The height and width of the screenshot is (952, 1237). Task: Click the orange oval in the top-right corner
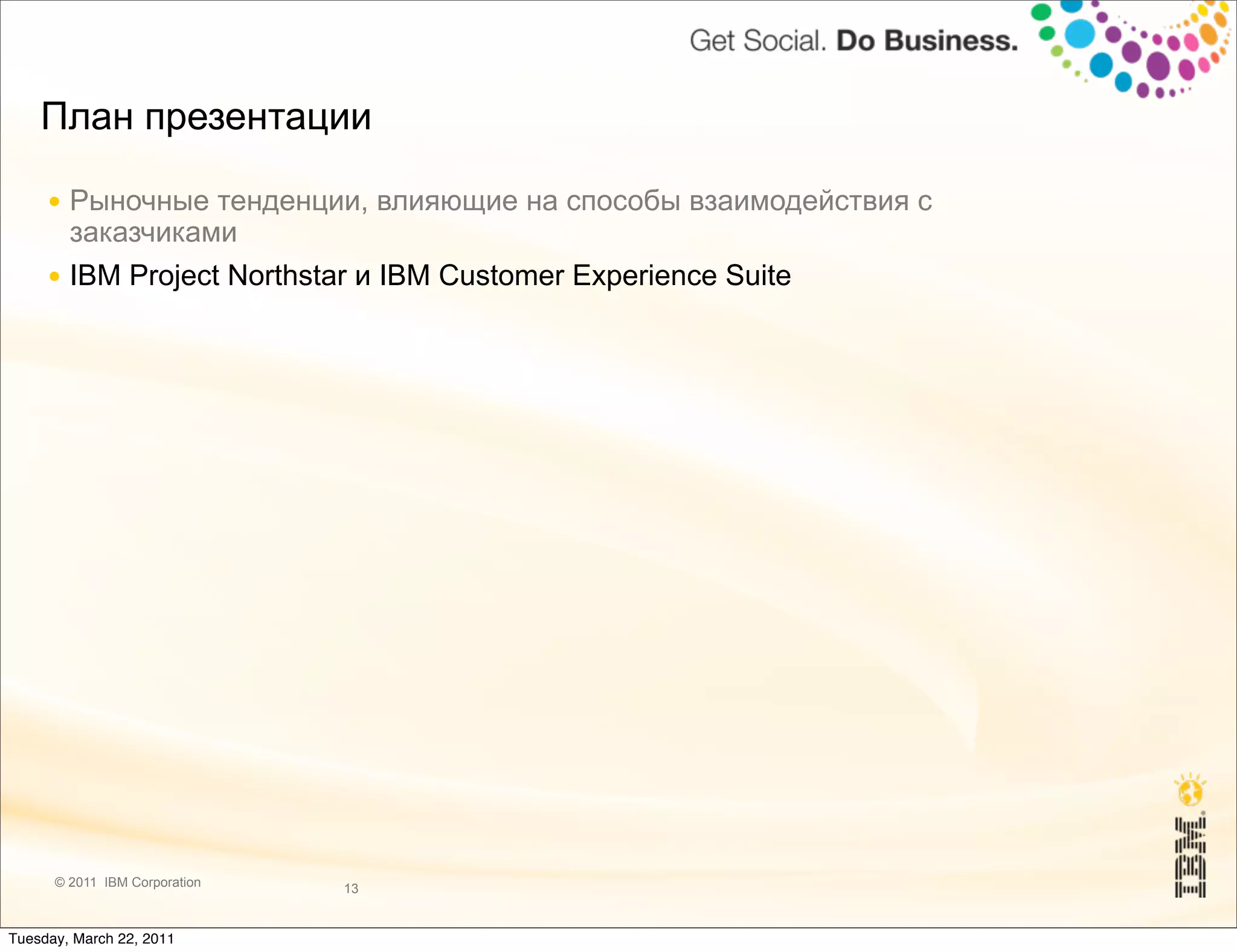coord(1209,33)
